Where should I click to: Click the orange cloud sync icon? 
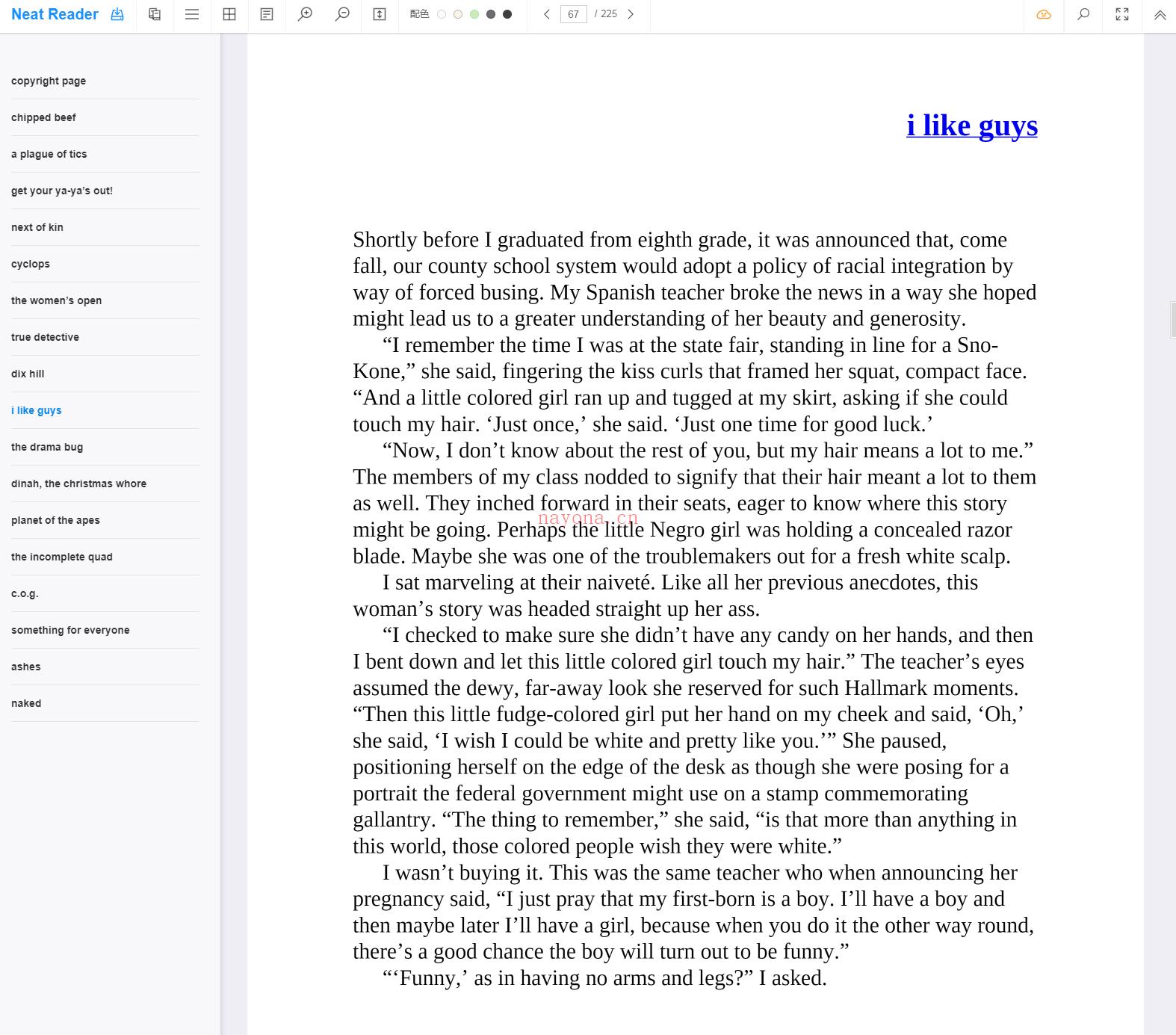(x=1044, y=14)
